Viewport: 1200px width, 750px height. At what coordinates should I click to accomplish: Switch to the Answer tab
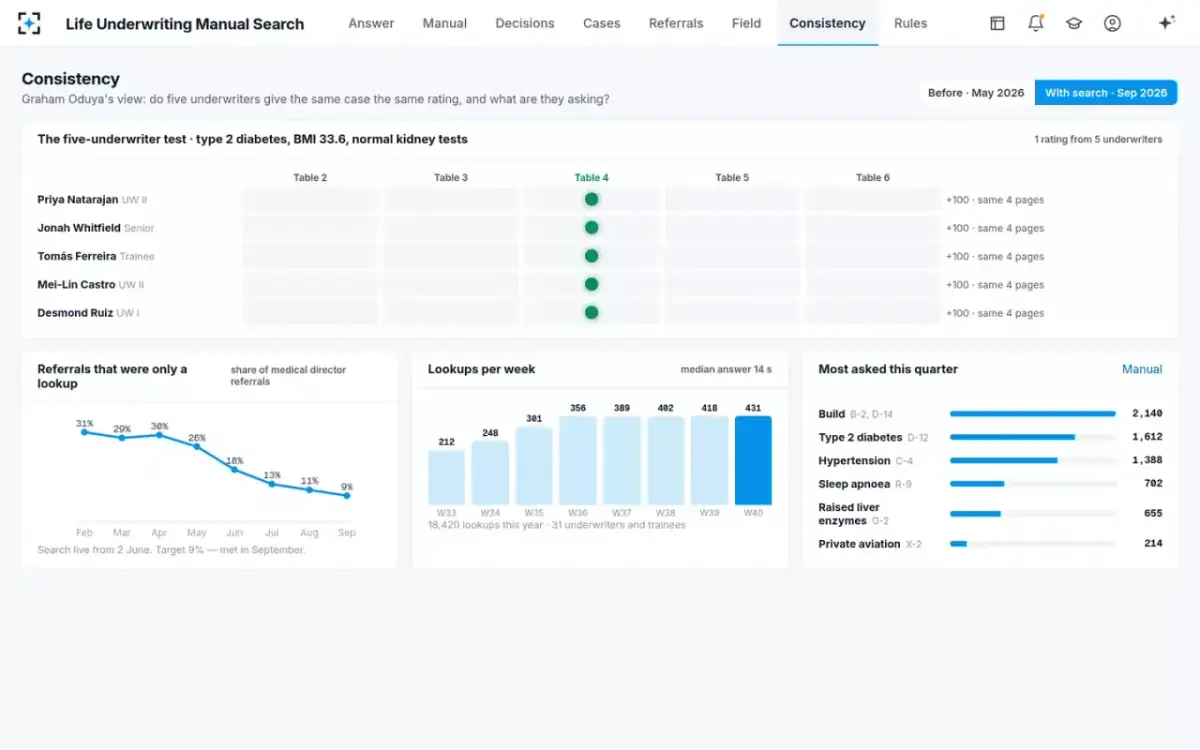coord(371,23)
